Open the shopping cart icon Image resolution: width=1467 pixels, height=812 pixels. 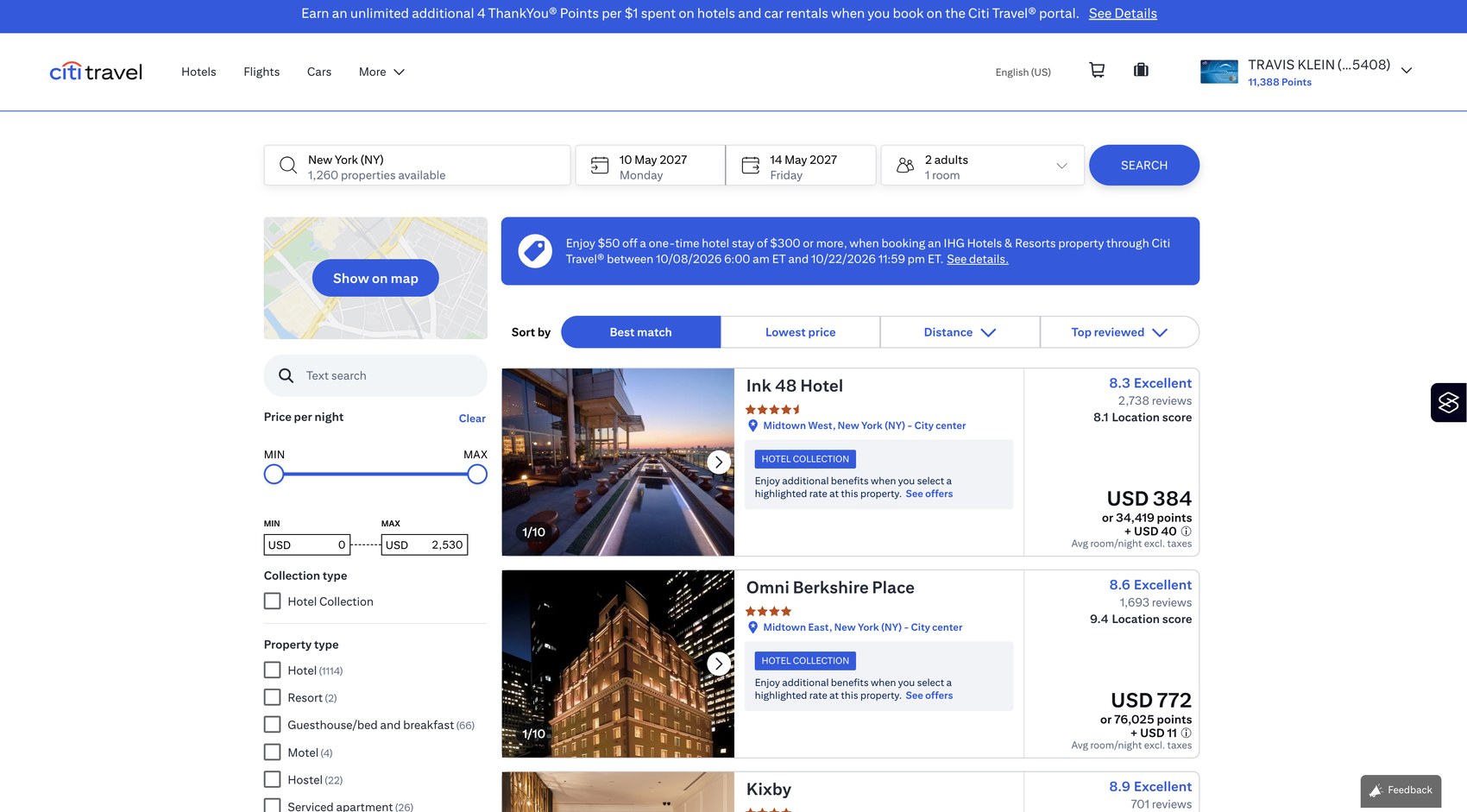click(x=1097, y=70)
